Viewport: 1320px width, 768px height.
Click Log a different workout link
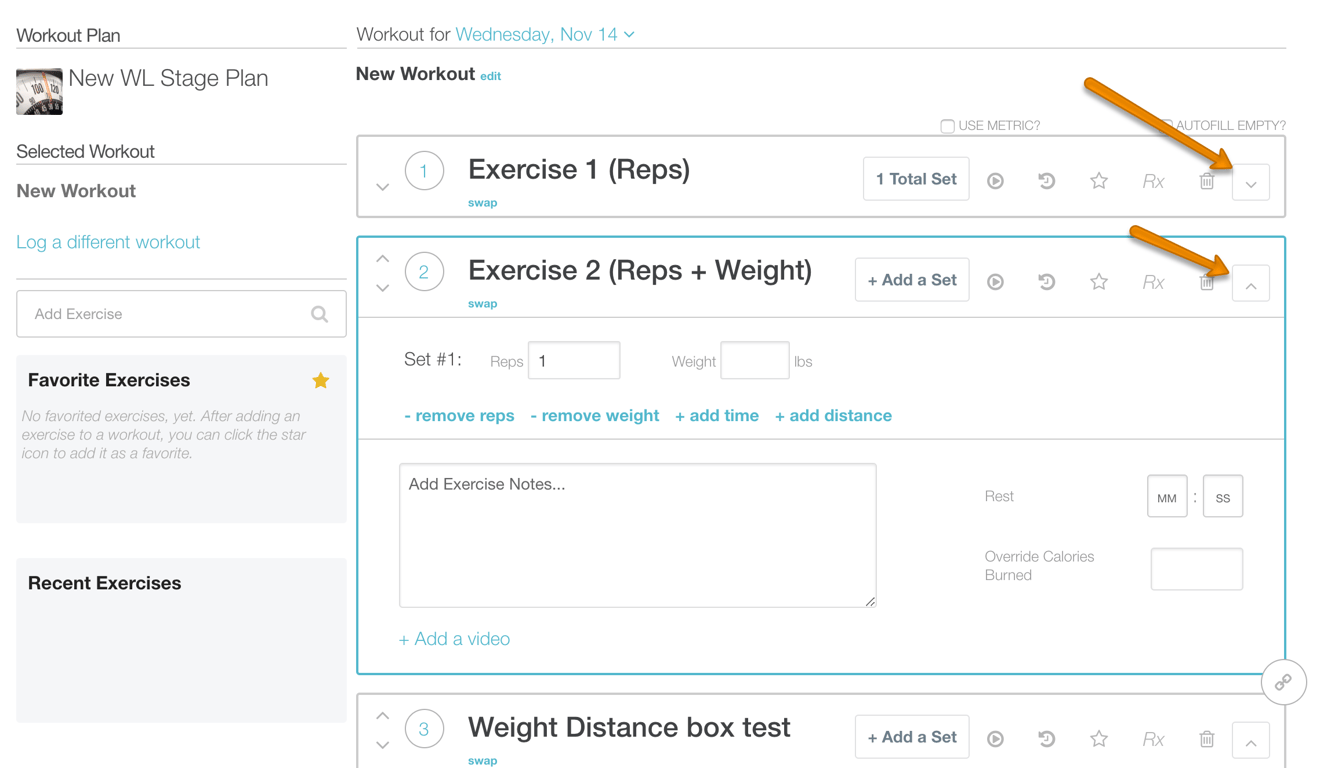coord(108,242)
